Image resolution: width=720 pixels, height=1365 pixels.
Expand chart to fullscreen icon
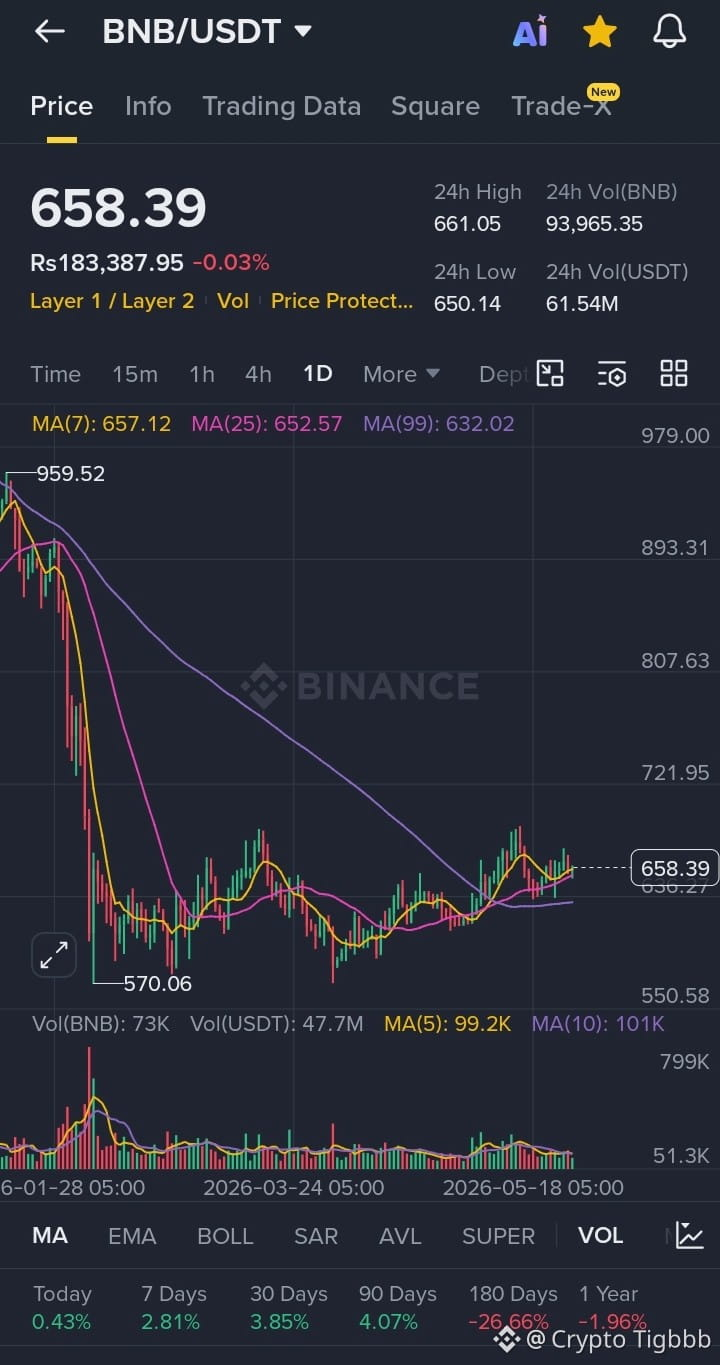point(54,955)
